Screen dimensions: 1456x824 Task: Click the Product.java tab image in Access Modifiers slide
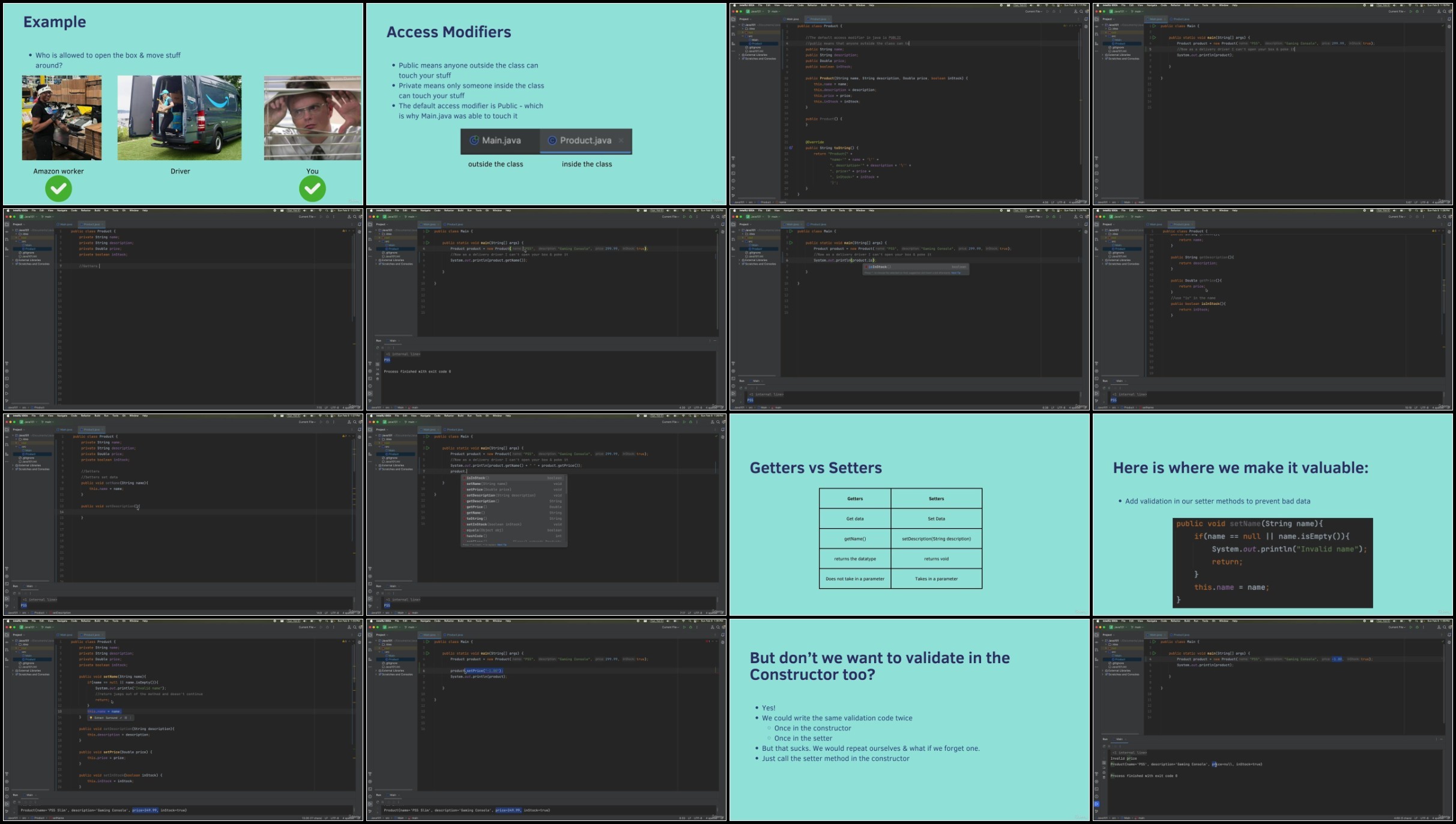click(586, 140)
